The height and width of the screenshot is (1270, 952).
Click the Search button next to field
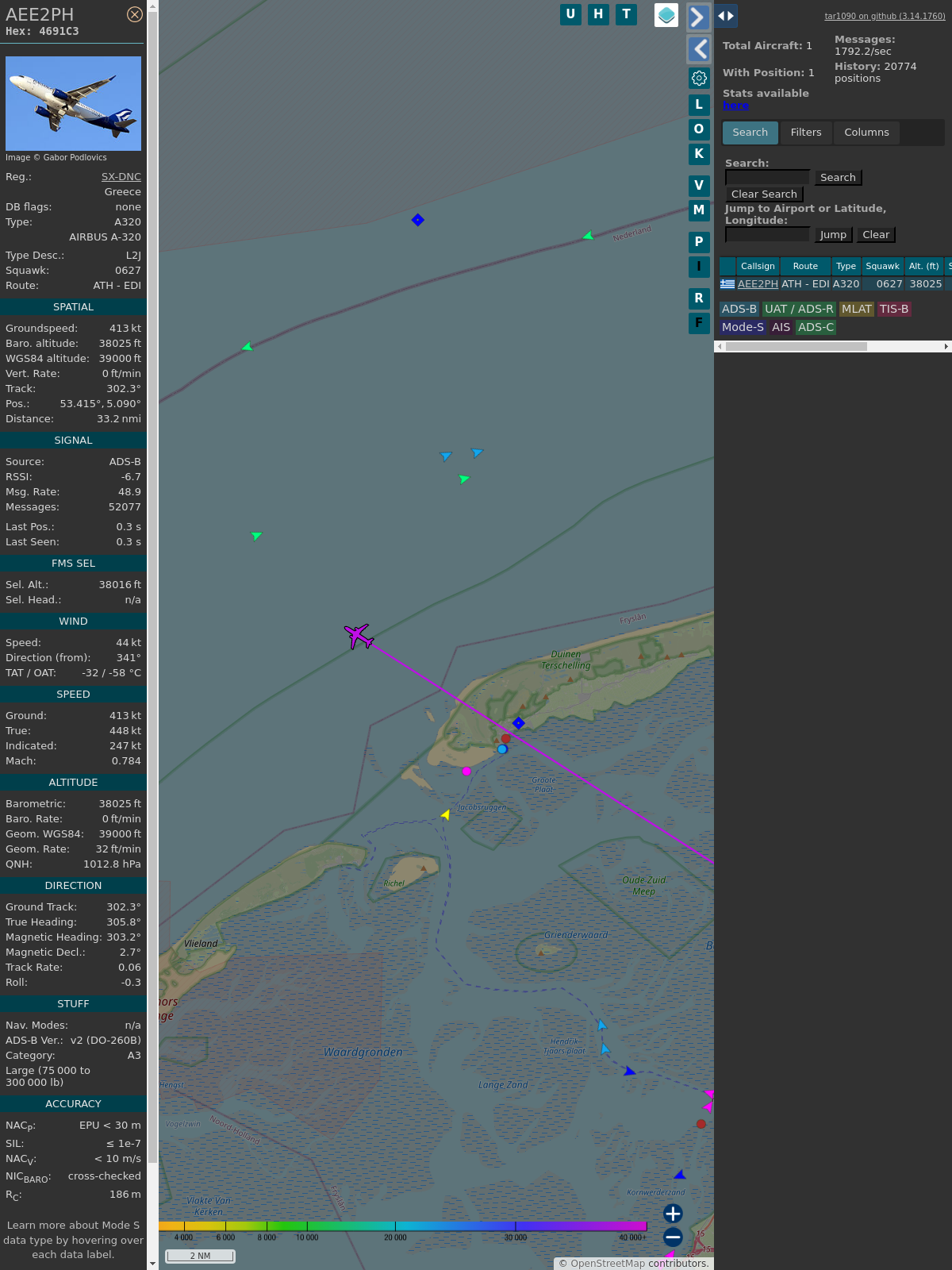point(838,178)
